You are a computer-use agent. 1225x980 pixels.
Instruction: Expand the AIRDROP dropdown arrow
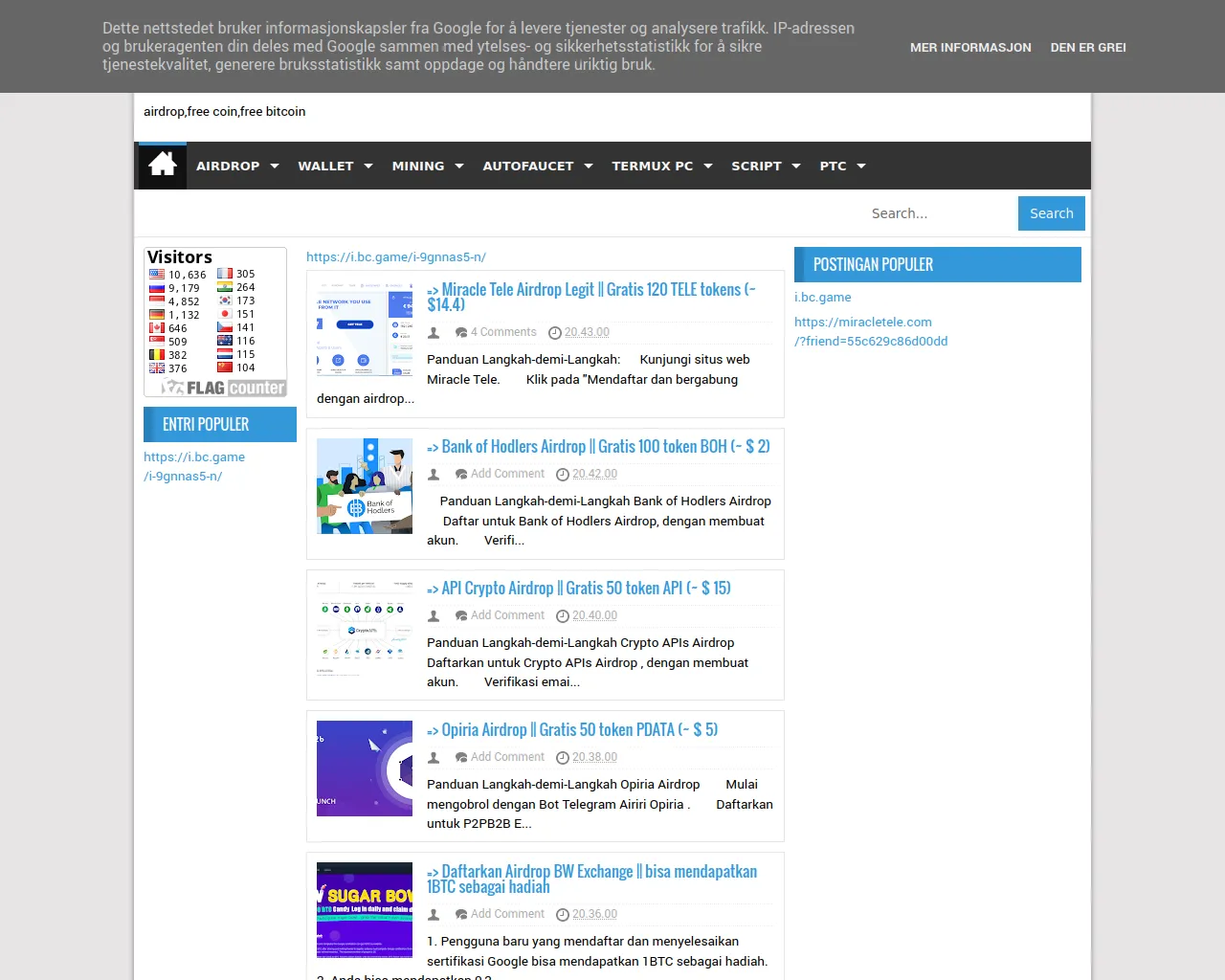(275, 167)
